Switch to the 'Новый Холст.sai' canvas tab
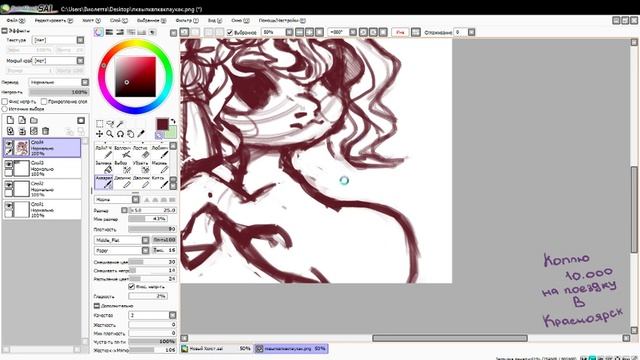Image resolution: width=640 pixels, height=360 pixels. tap(216, 349)
